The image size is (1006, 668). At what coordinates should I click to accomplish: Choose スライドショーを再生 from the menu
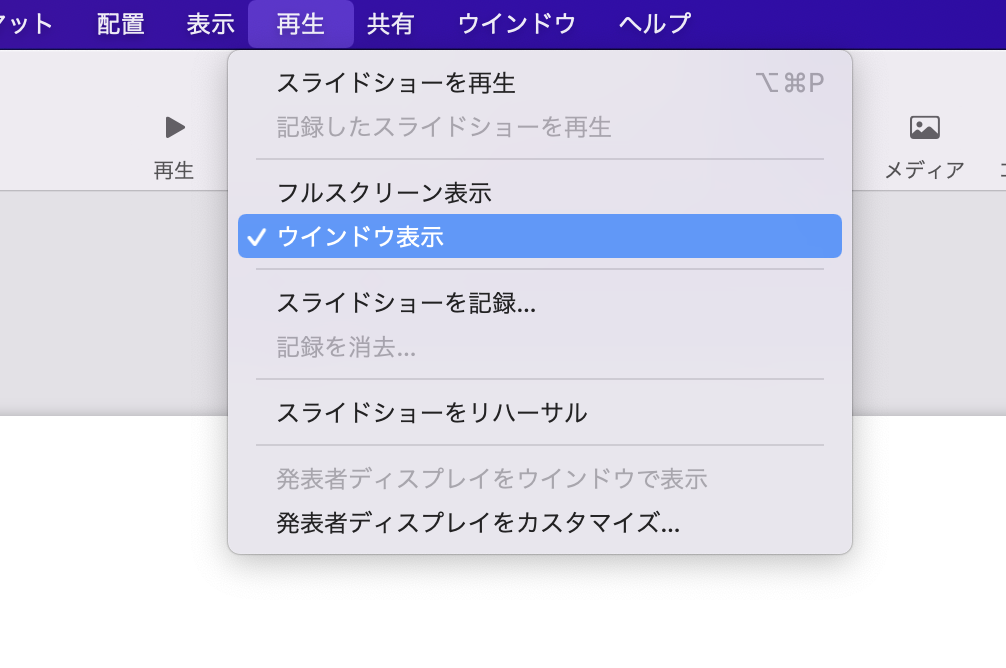pyautogui.click(x=396, y=83)
